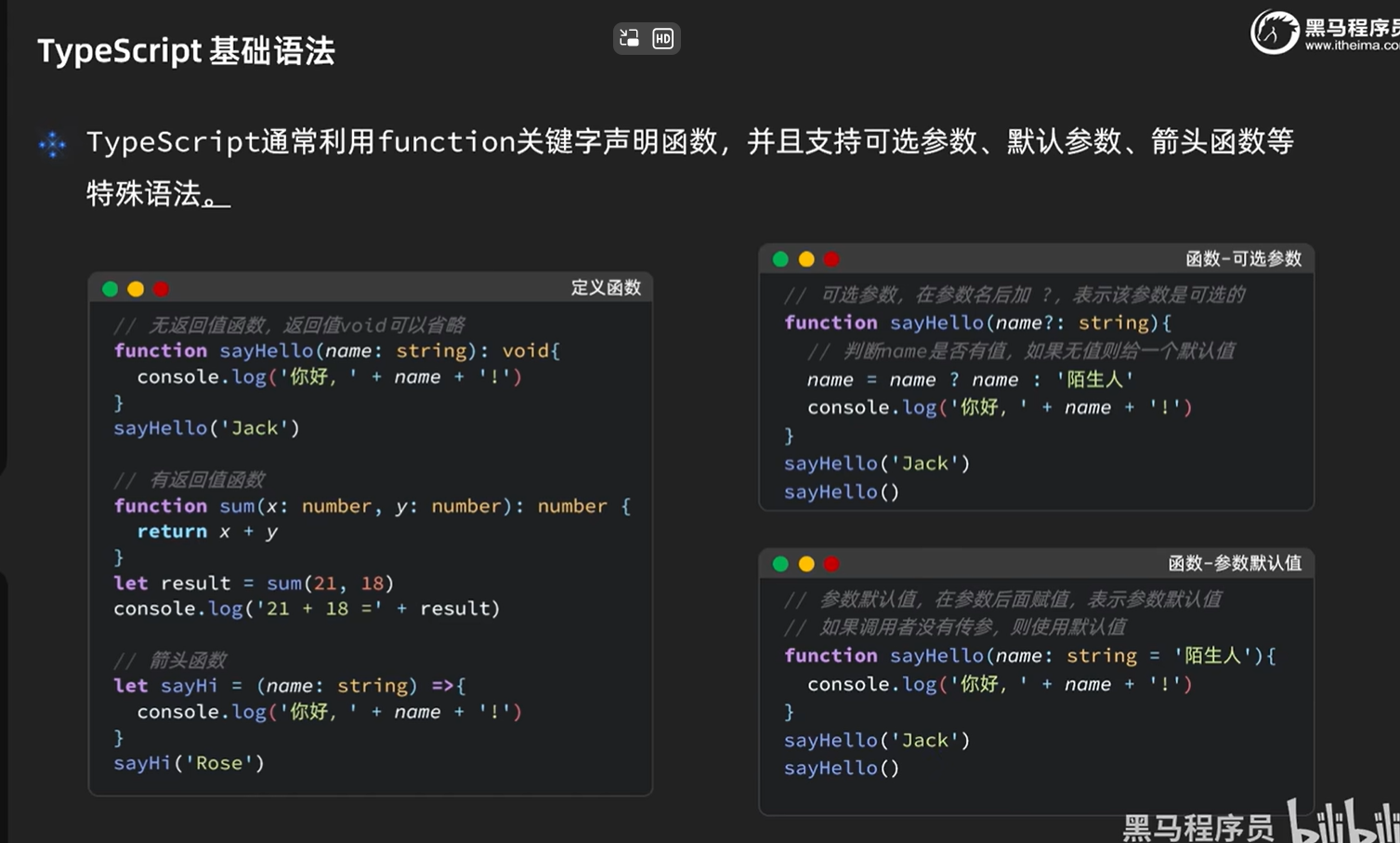Click the 黑马程序员 watermark text at bottom
This screenshot has height=843, width=1400.
(1197, 826)
